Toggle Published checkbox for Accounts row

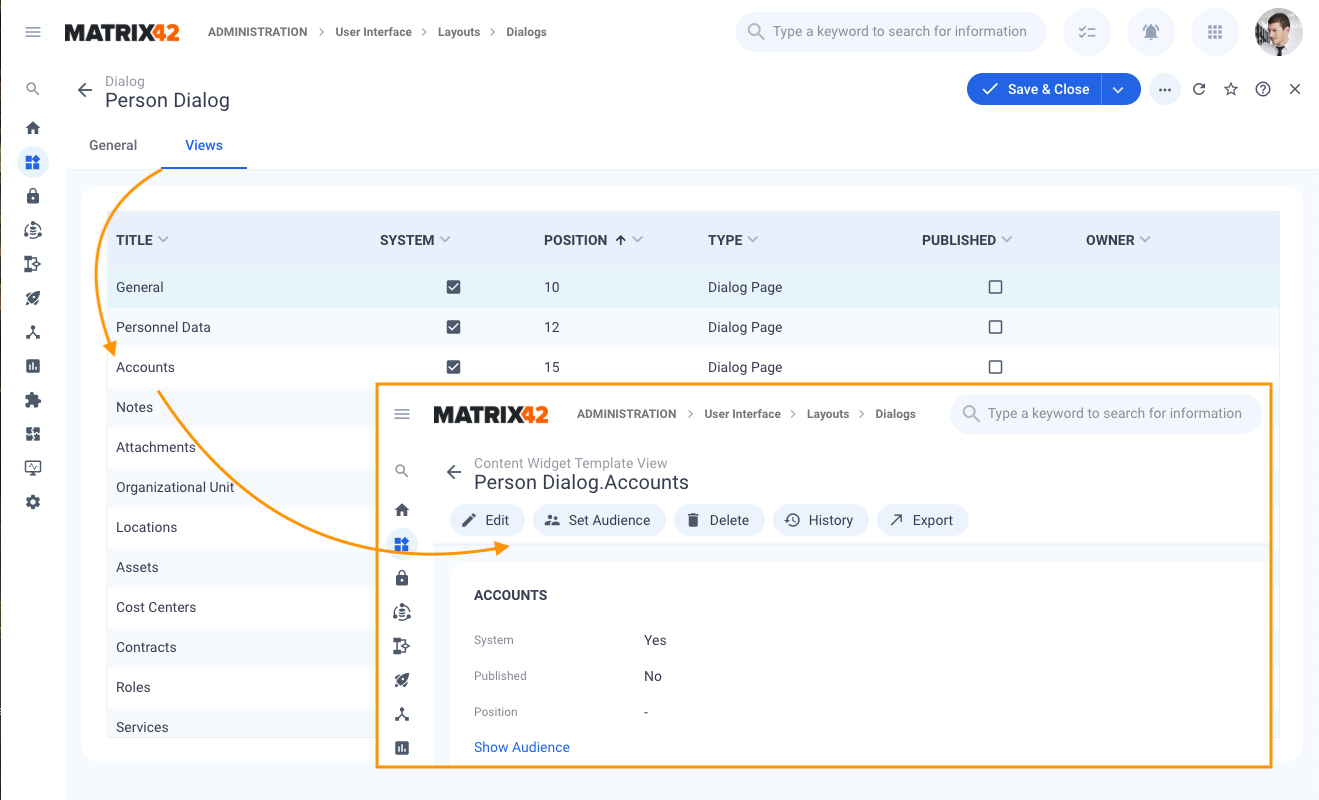tap(995, 367)
